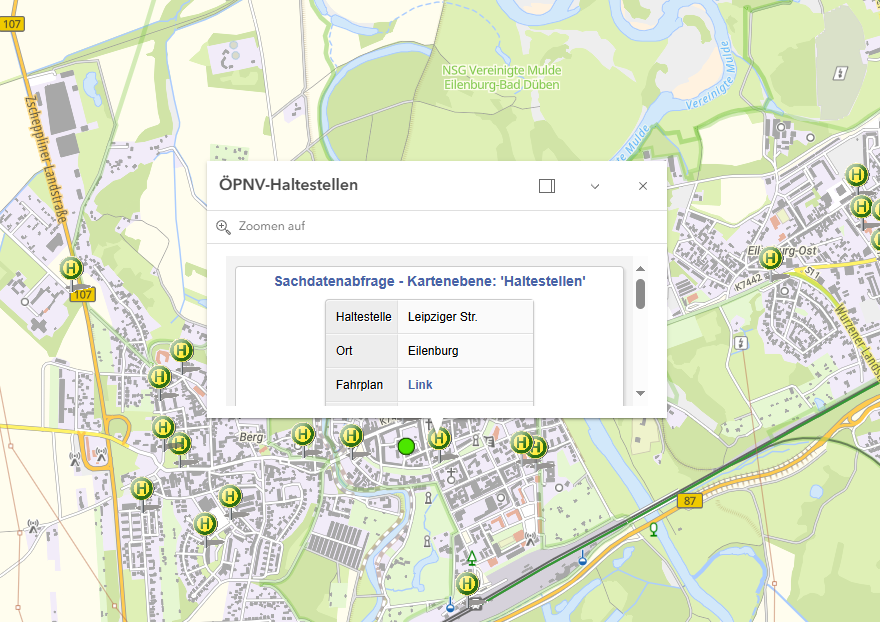Image resolution: width=880 pixels, height=622 pixels.
Task: Grab the popup scrollbar thumb
Action: (641, 294)
